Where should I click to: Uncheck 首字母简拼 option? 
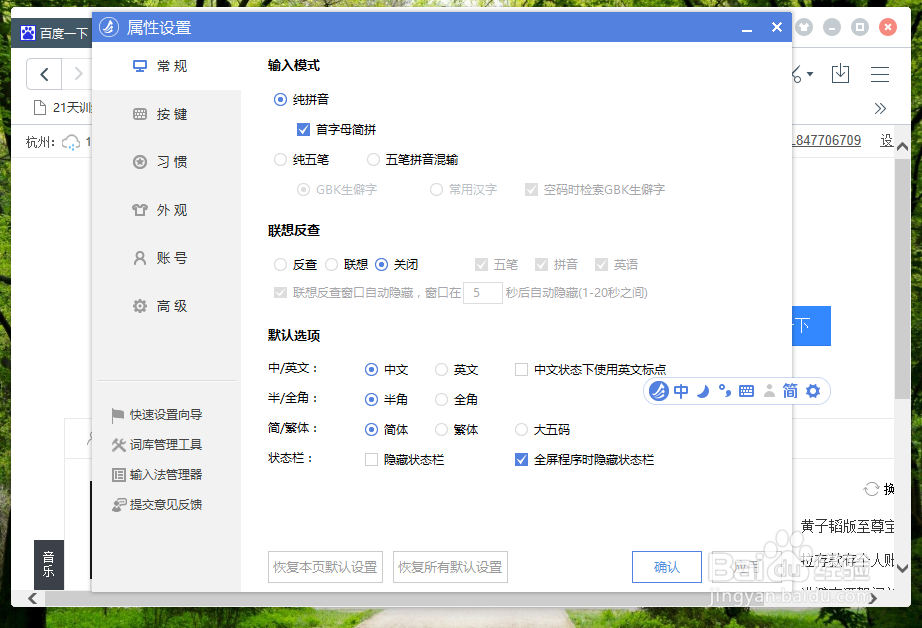[302, 129]
